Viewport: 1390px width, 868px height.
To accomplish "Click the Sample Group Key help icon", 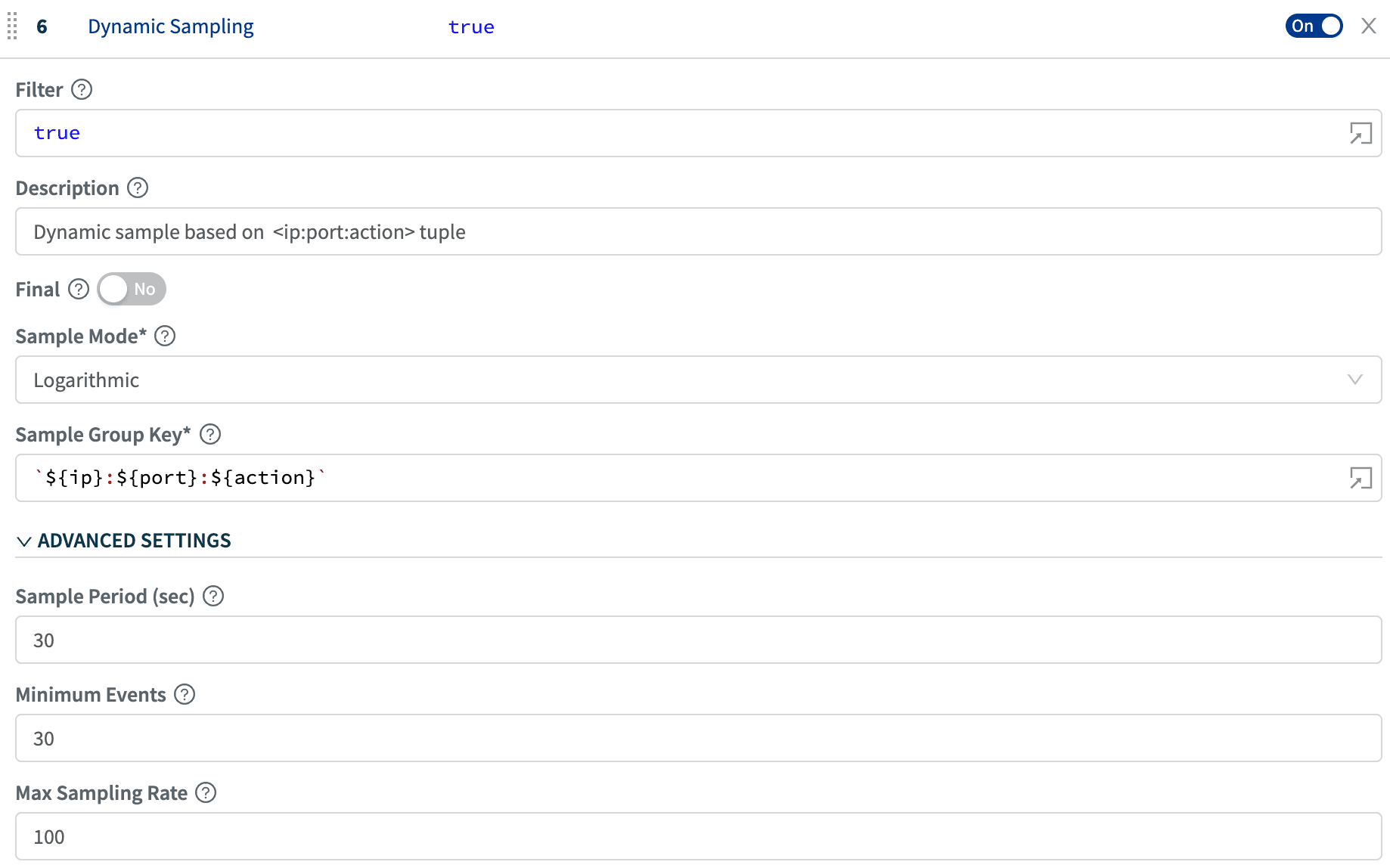I will [211, 433].
